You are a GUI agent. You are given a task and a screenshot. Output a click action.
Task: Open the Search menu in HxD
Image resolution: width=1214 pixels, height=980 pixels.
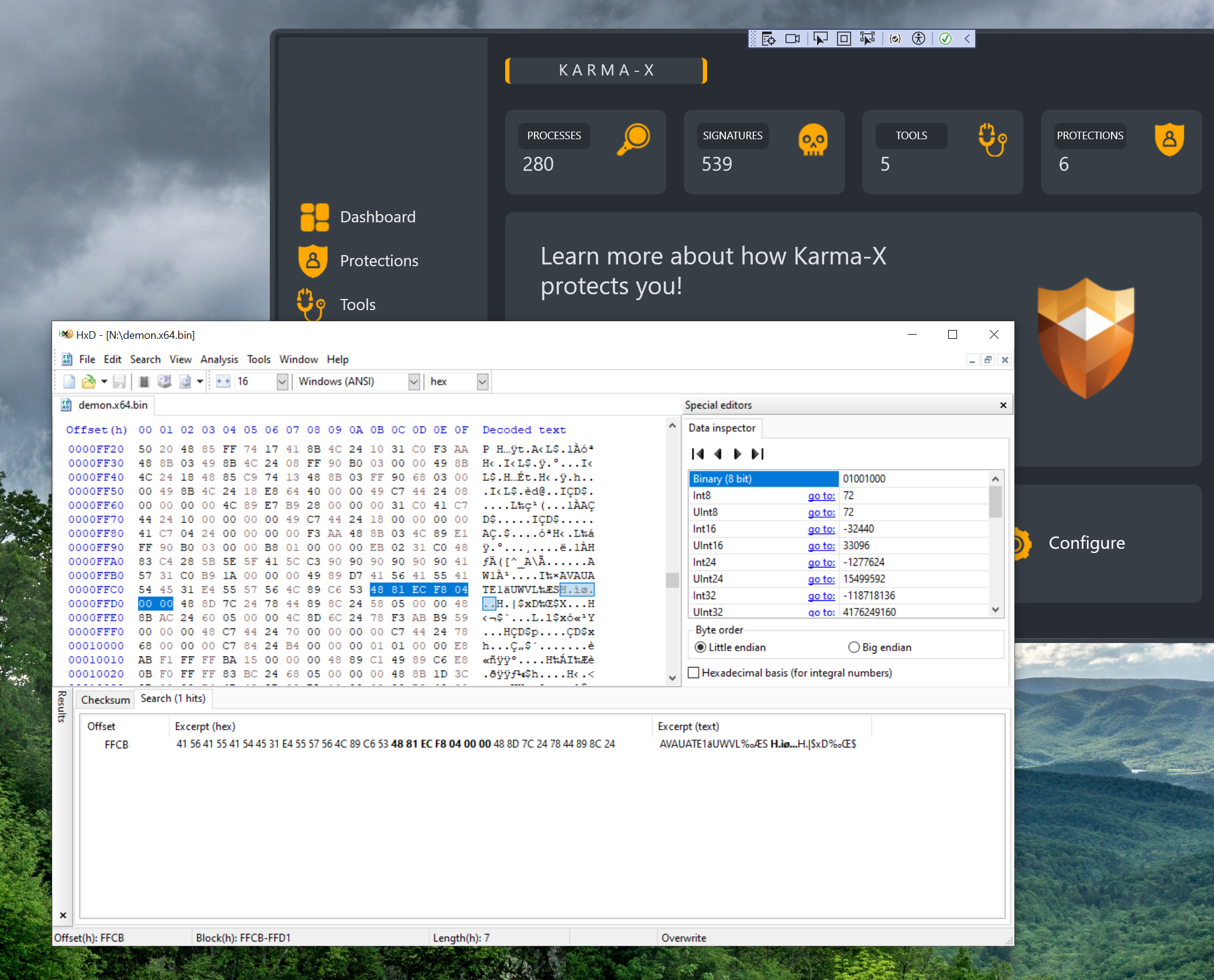(x=145, y=359)
